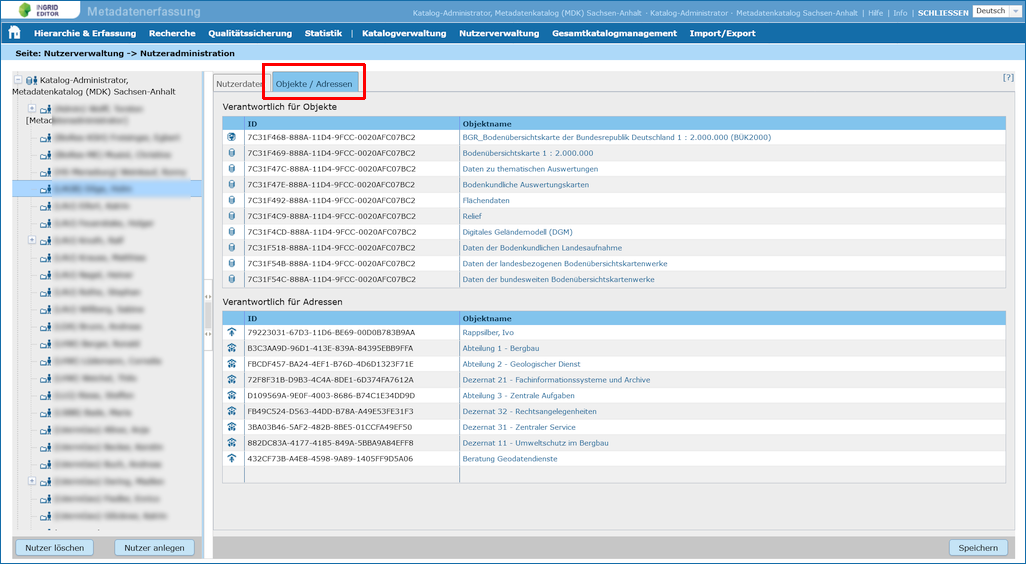Open the Gesamtkatalogmanagement menu
This screenshot has height=564, width=1026.
pyautogui.click(x=614, y=33)
